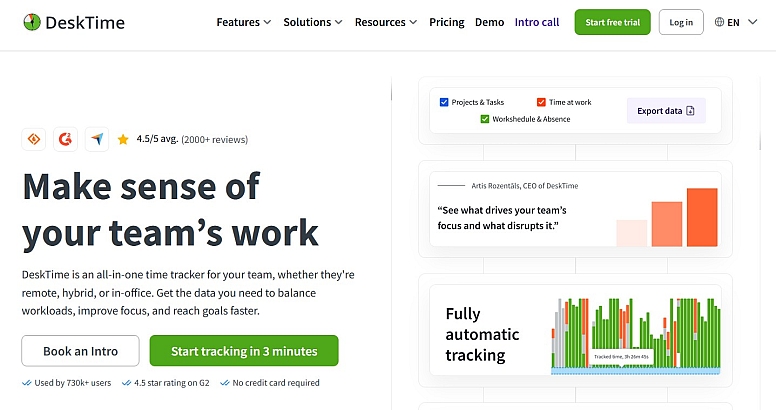Open the Intro call link
This screenshot has height=410, width=776.
pos(537,22)
